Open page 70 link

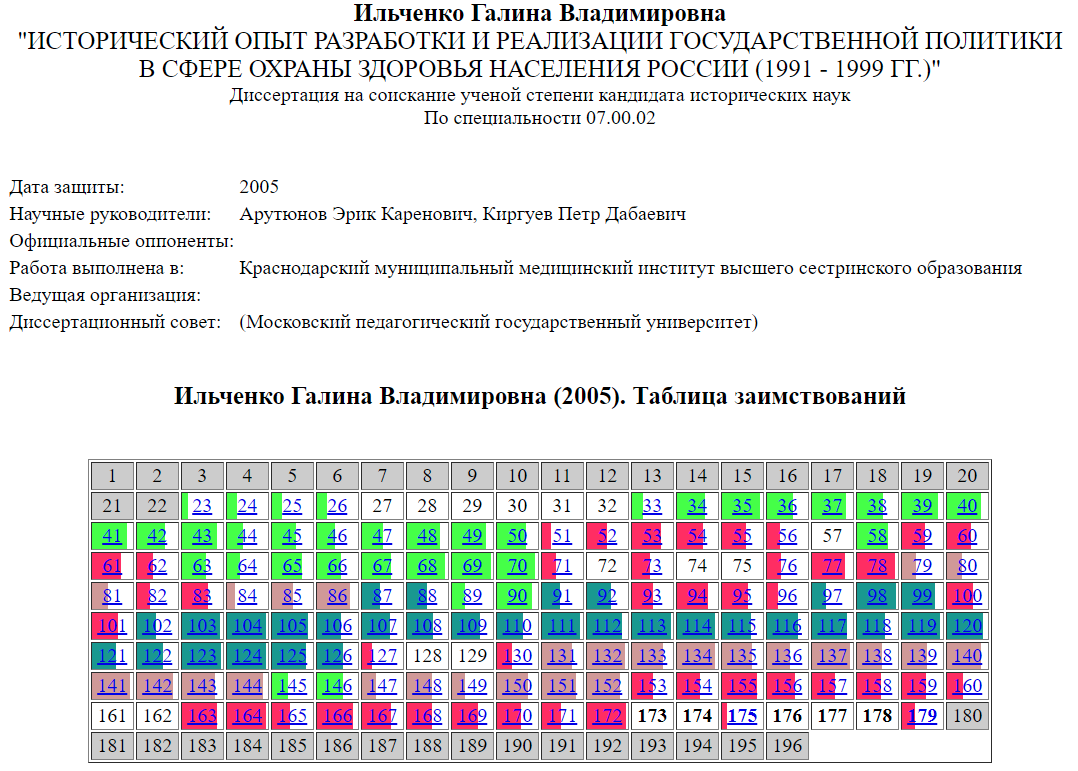point(517,566)
